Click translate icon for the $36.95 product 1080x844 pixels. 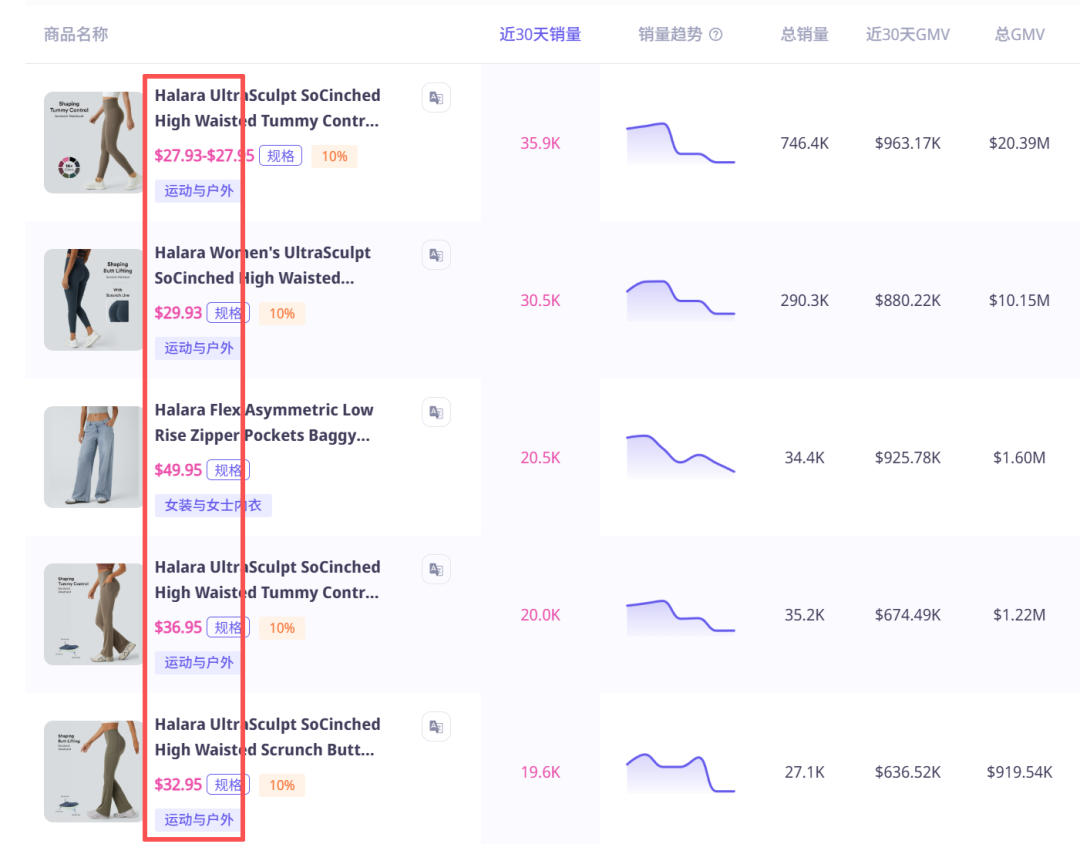[x=436, y=569]
